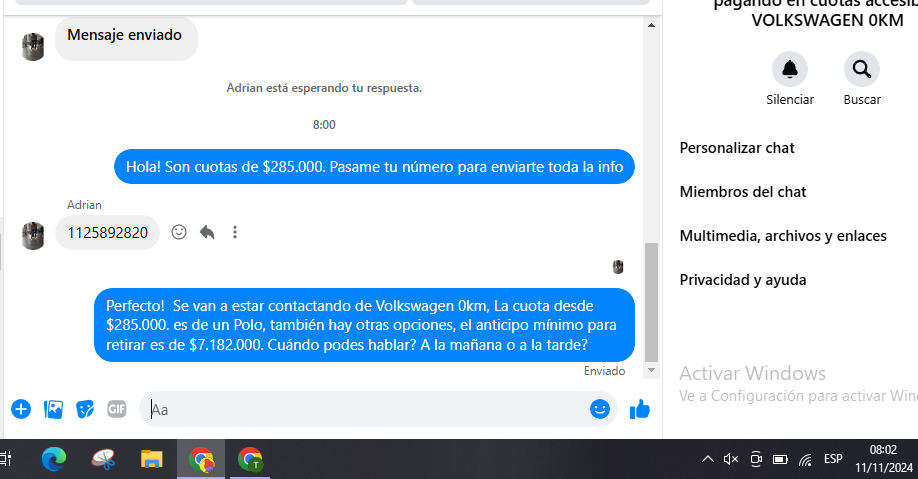Click avatar beside Mensaje enviado bubble

33,47
